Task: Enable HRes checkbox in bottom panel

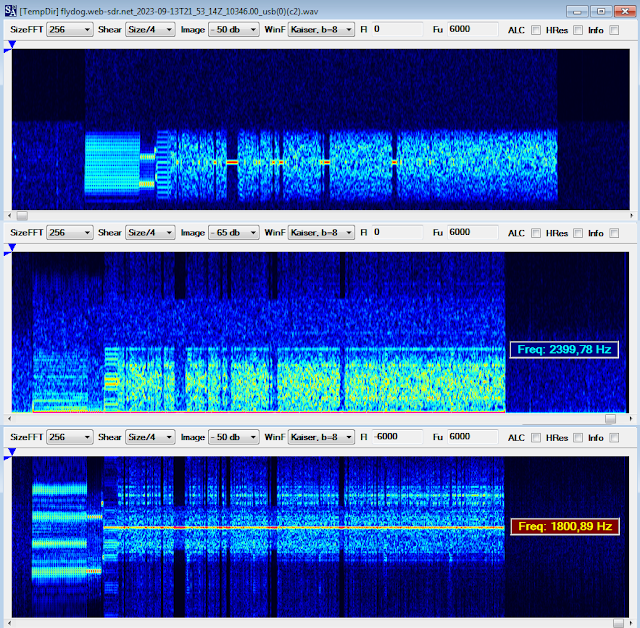Action: click(578, 437)
